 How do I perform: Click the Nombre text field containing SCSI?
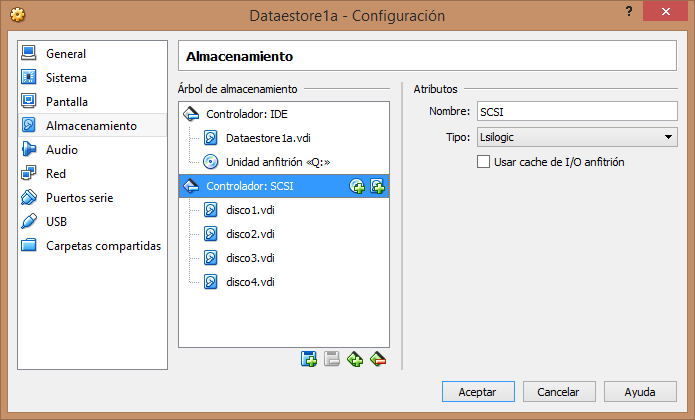click(x=577, y=111)
